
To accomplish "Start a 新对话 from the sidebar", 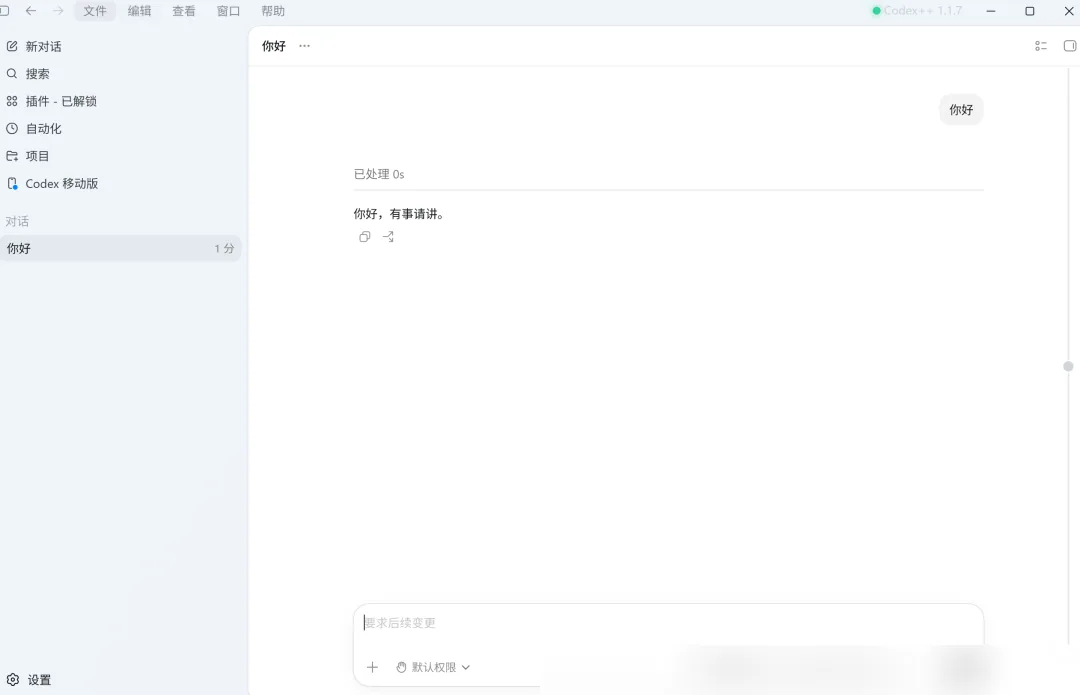I will [x=34, y=46].
